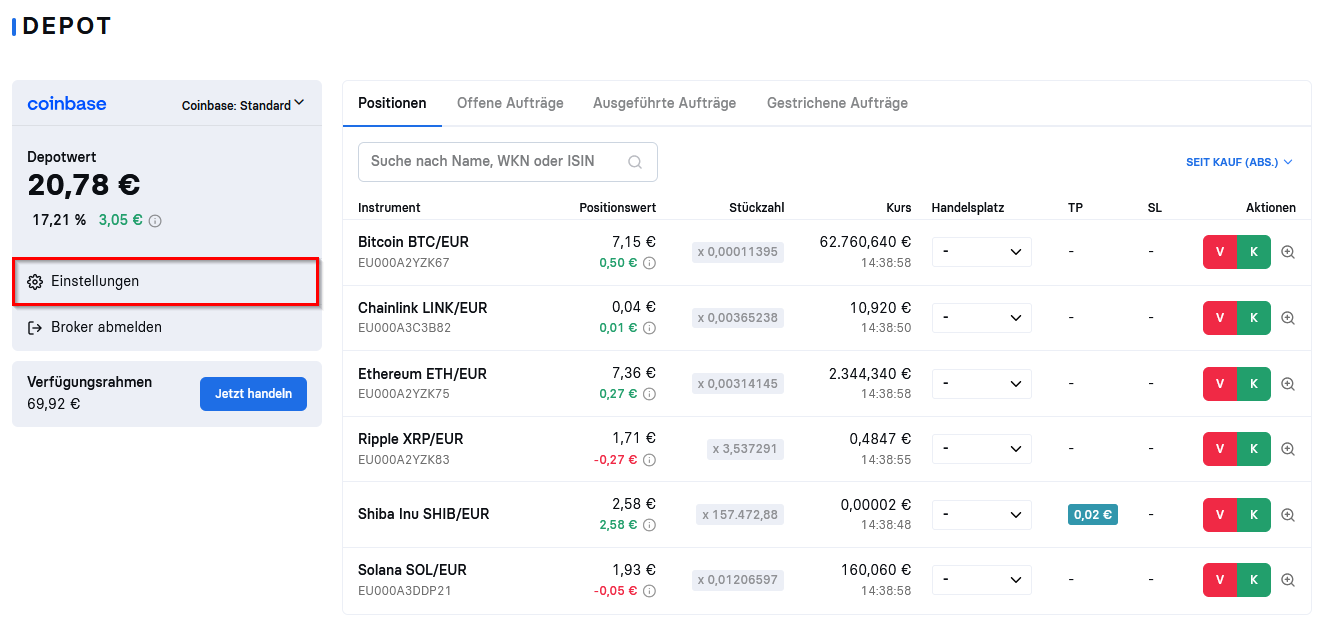Click zoom details icon for Chainlink row

[1288, 318]
